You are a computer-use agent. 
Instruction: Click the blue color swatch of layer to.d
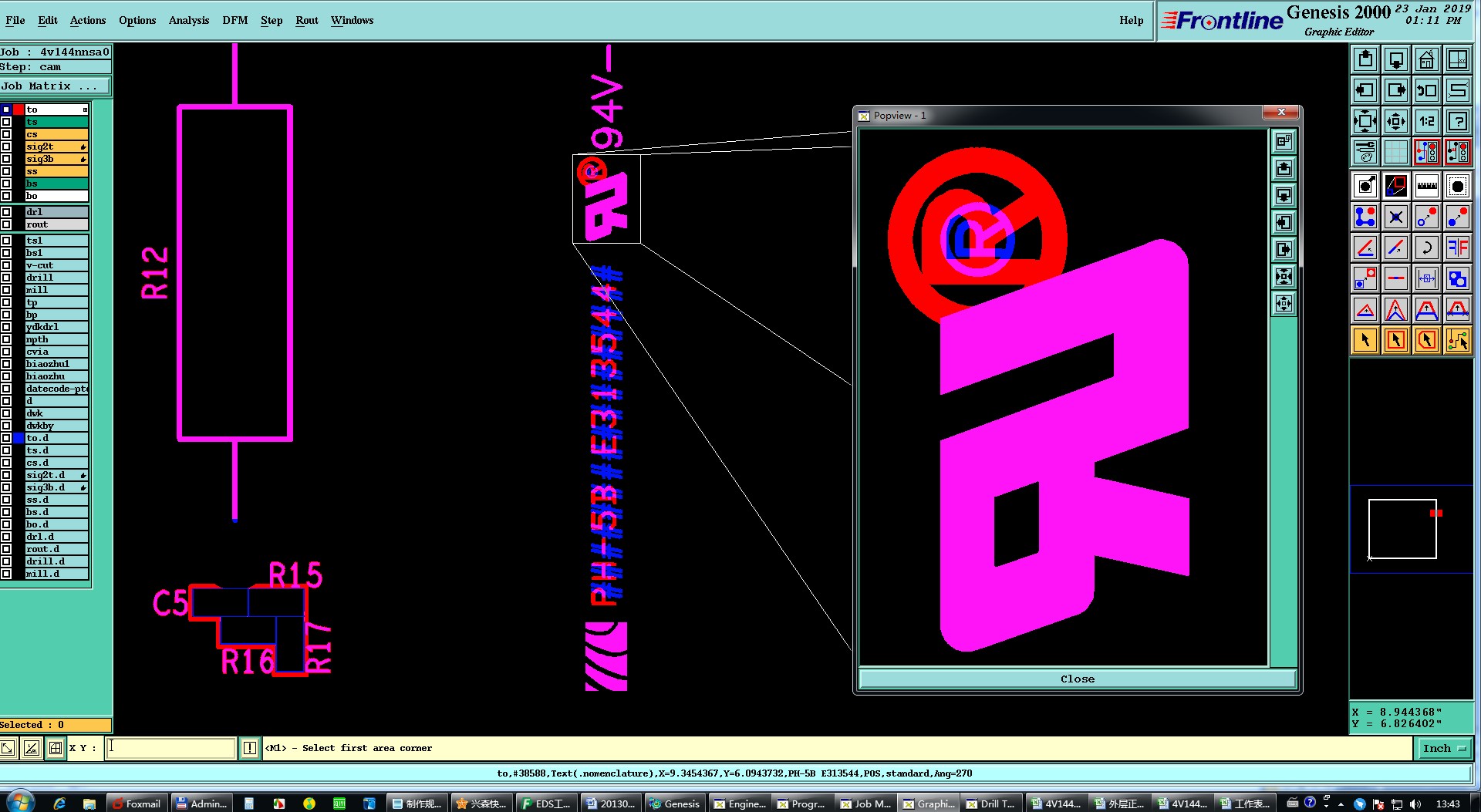point(19,438)
